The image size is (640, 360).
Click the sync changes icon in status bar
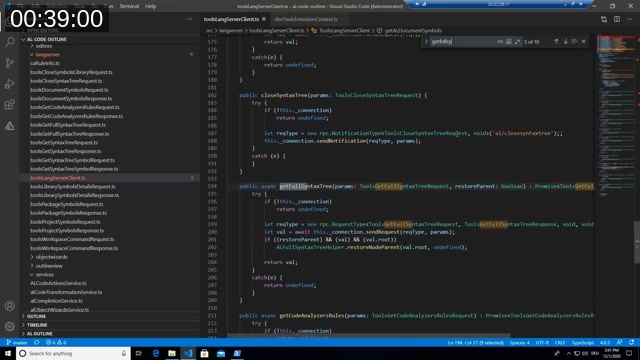click(37, 342)
